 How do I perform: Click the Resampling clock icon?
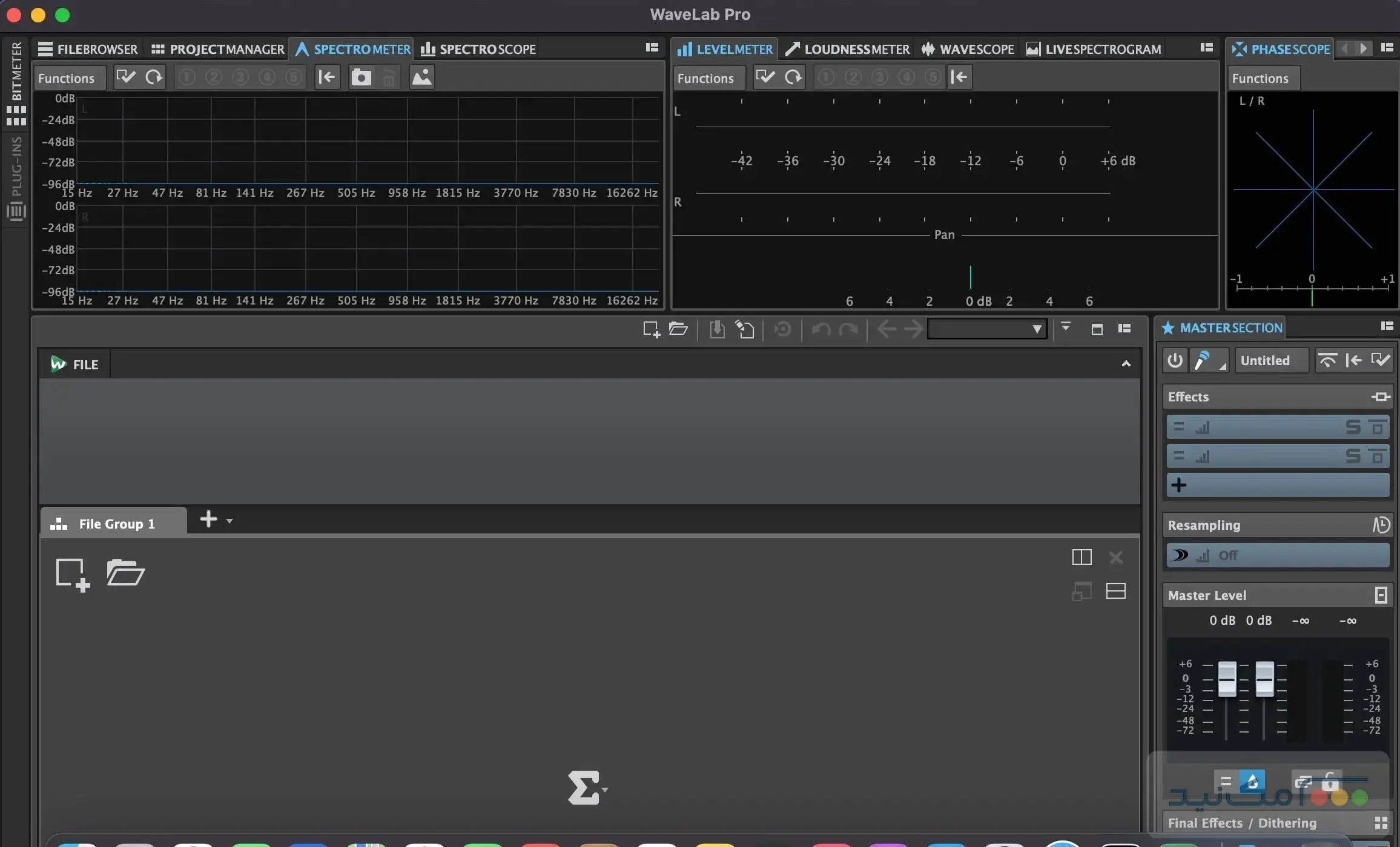[x=1381, y=525]
